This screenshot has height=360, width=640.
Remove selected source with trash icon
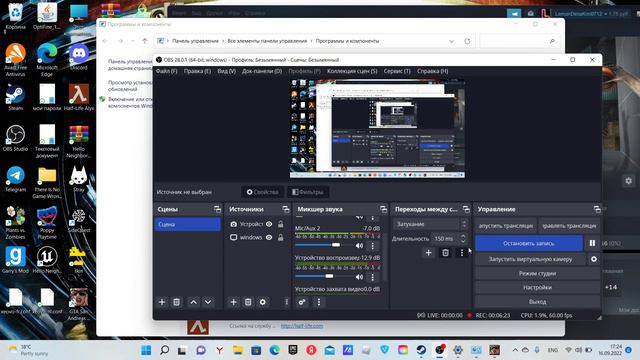tap(248, 302)
